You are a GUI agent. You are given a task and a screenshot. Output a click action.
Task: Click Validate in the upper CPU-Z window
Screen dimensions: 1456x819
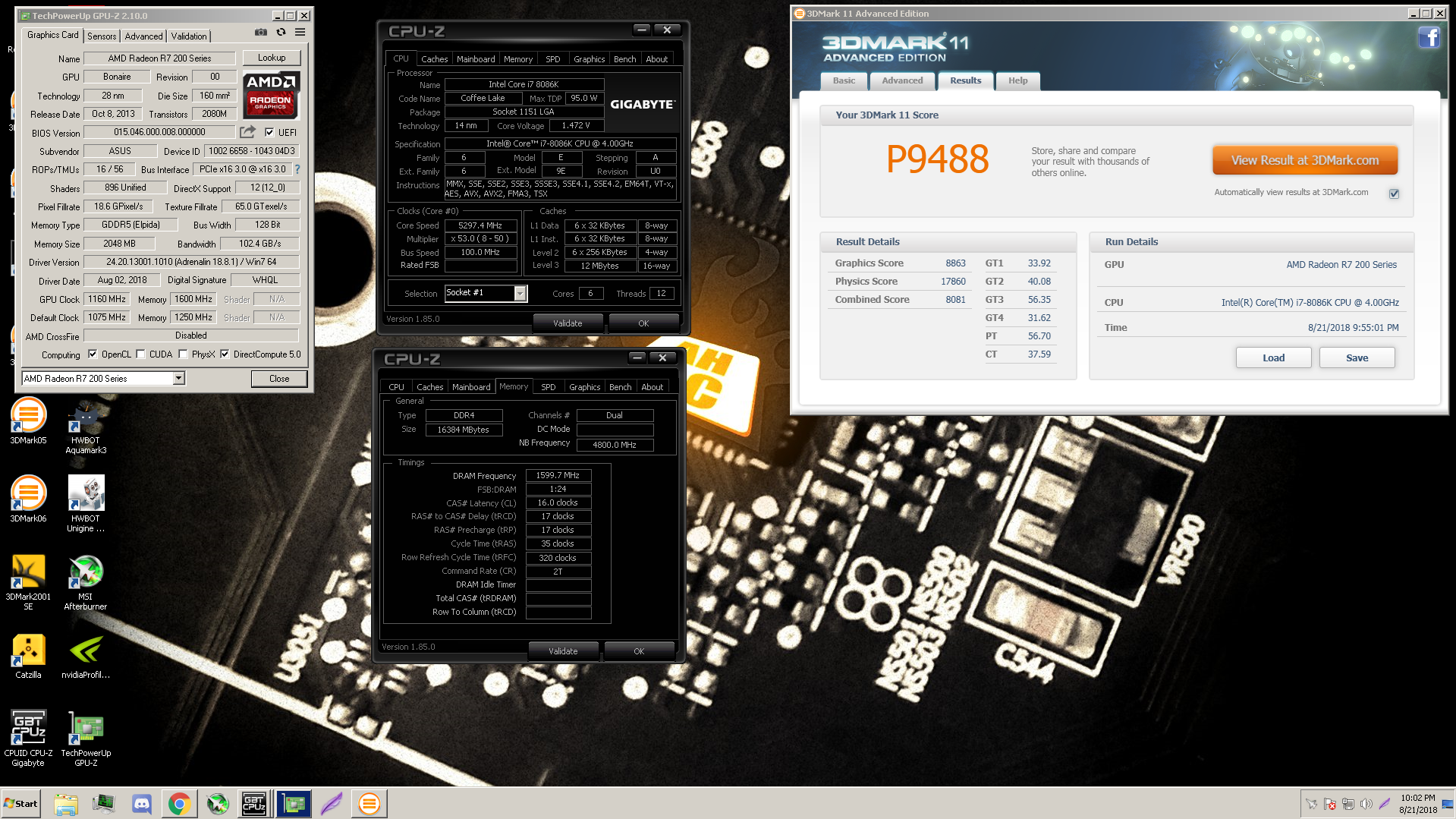pyautogui.click(x=568, y=323)
